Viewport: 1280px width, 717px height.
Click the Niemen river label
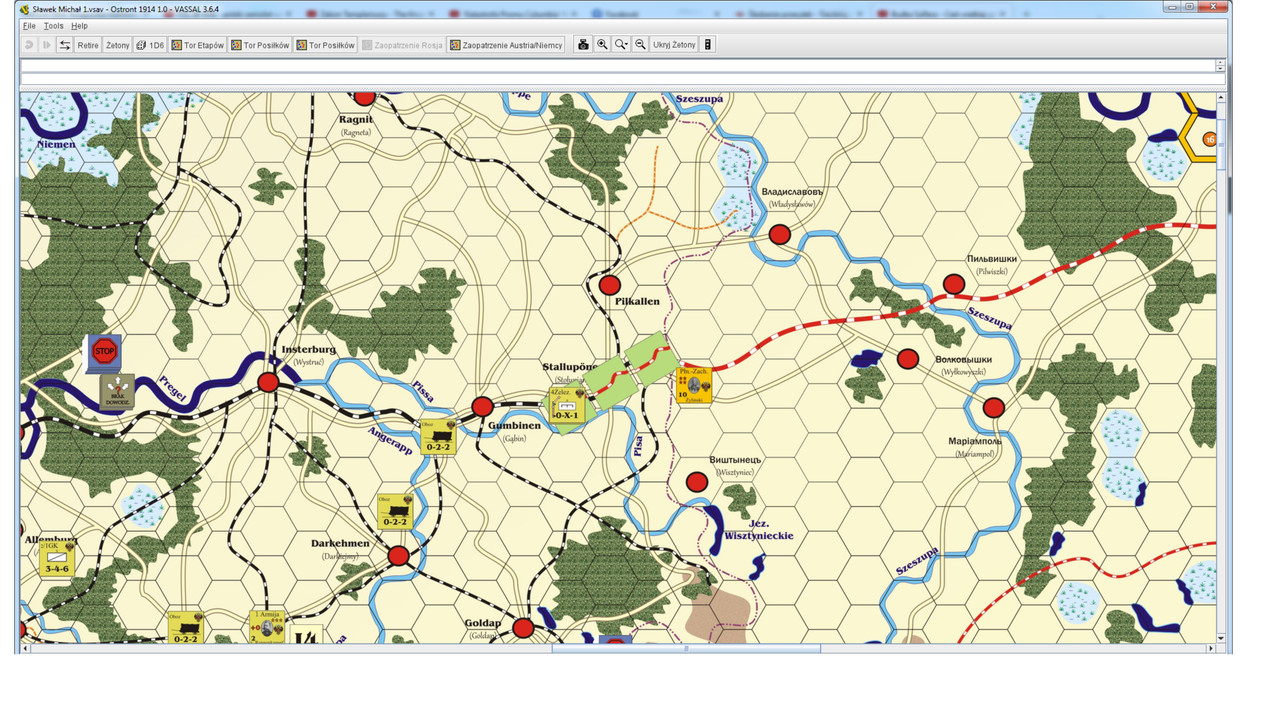pyautogui.click(x=56, y=144)
